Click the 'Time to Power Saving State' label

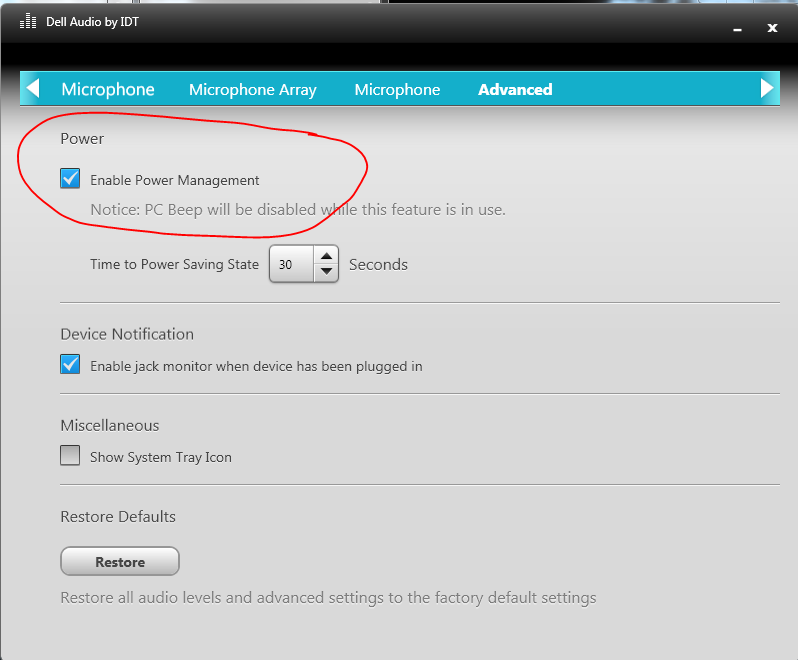[175, 265]
